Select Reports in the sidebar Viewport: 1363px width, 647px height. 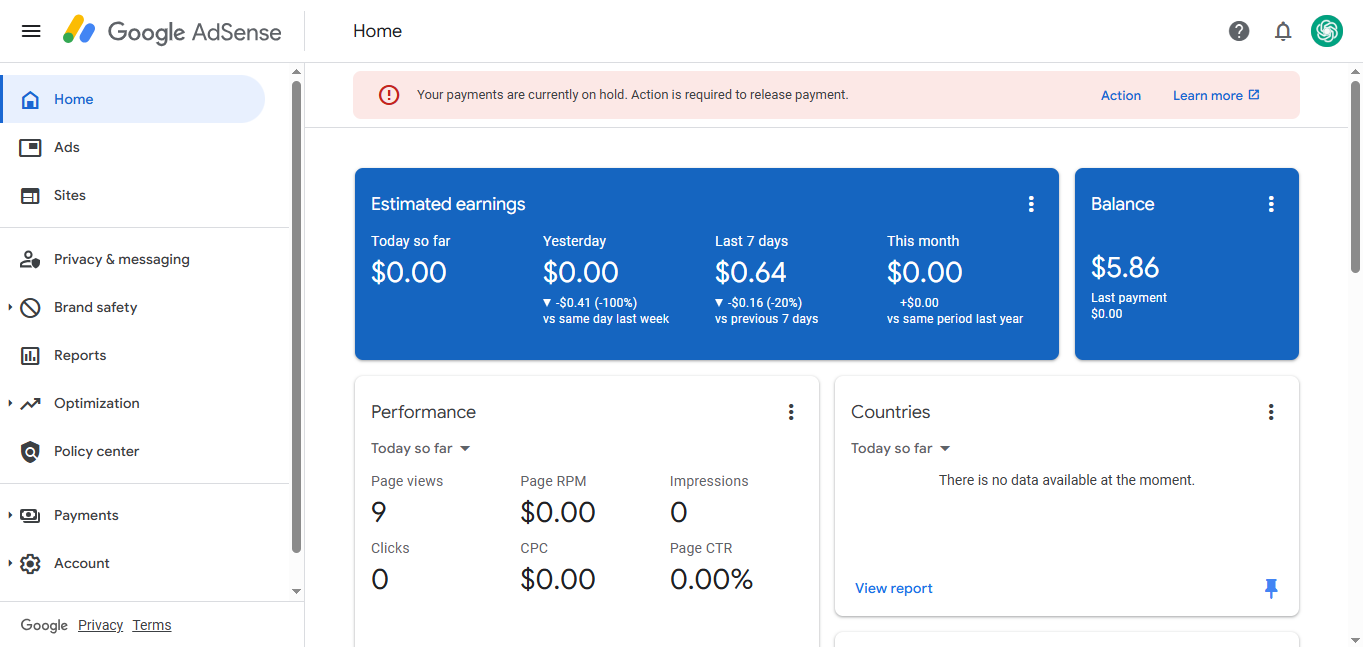coord(80,355)
